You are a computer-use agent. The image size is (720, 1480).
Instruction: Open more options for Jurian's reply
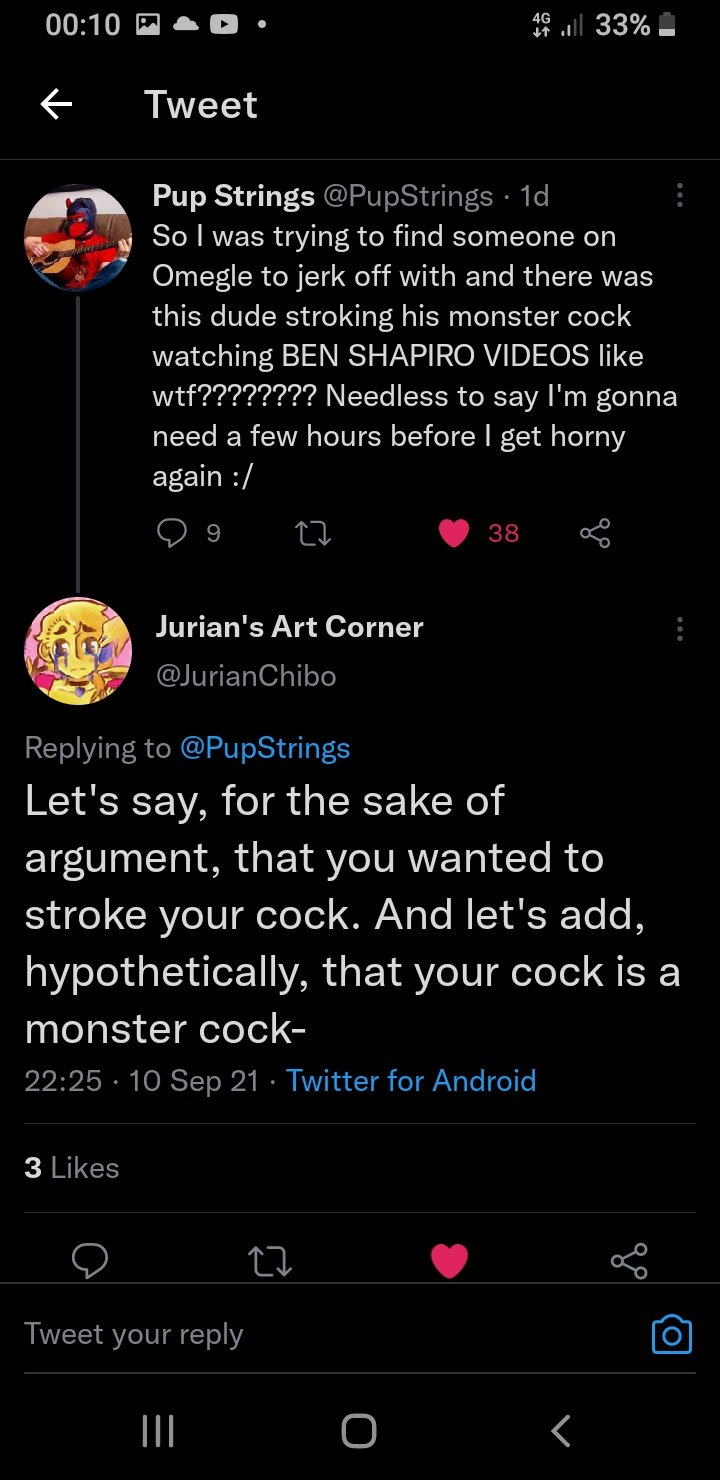tap(680, 629)
